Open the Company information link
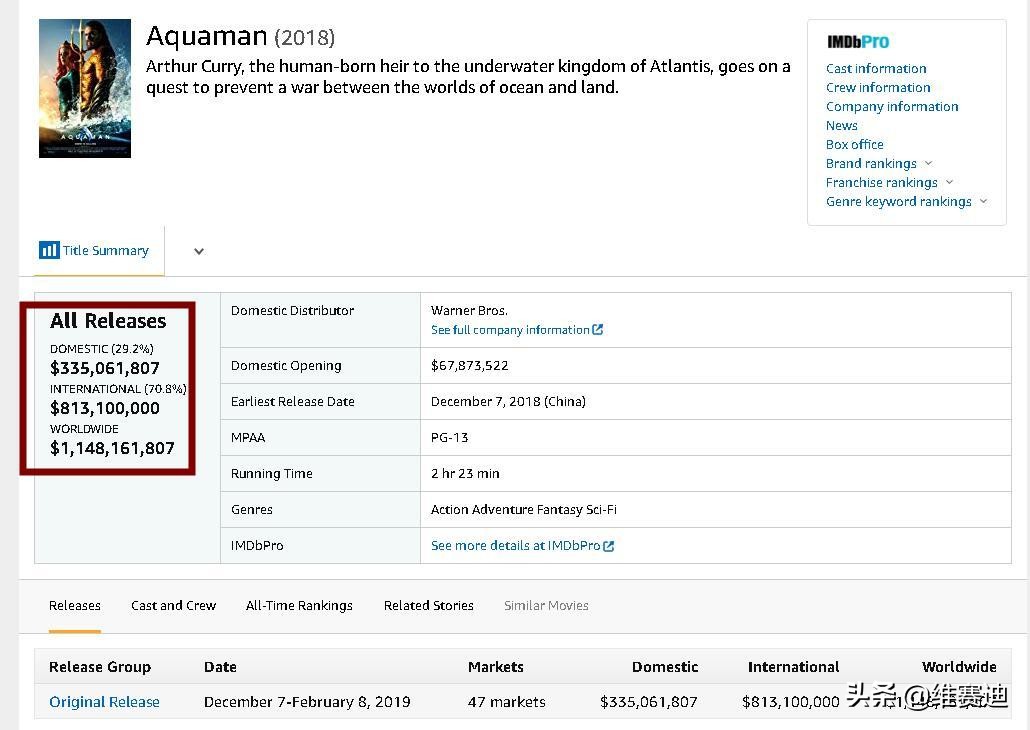 pyautogui.click(x=892, y=107)
